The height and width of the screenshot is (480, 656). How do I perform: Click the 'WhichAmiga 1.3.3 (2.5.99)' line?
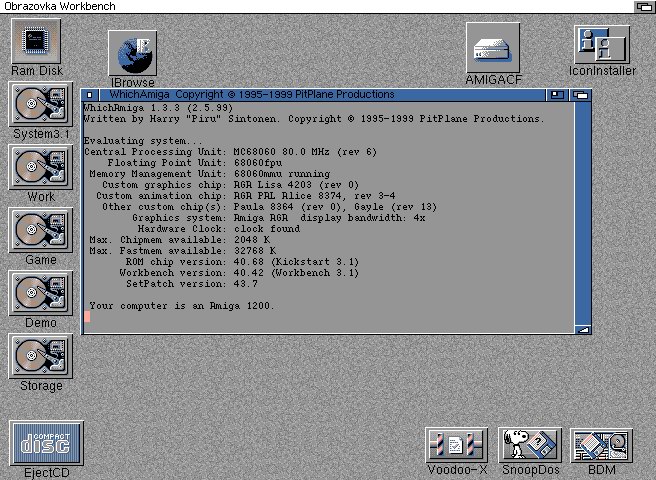tap(158, 108)
